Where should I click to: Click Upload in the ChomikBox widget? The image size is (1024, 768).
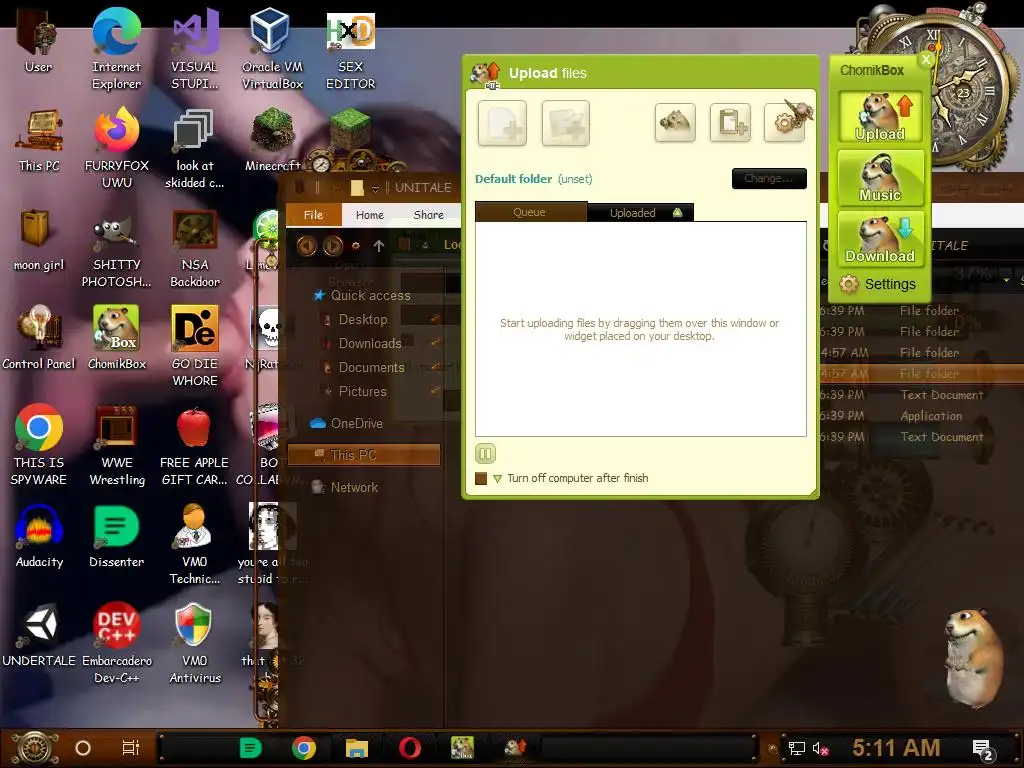click(x=880, y=118)
